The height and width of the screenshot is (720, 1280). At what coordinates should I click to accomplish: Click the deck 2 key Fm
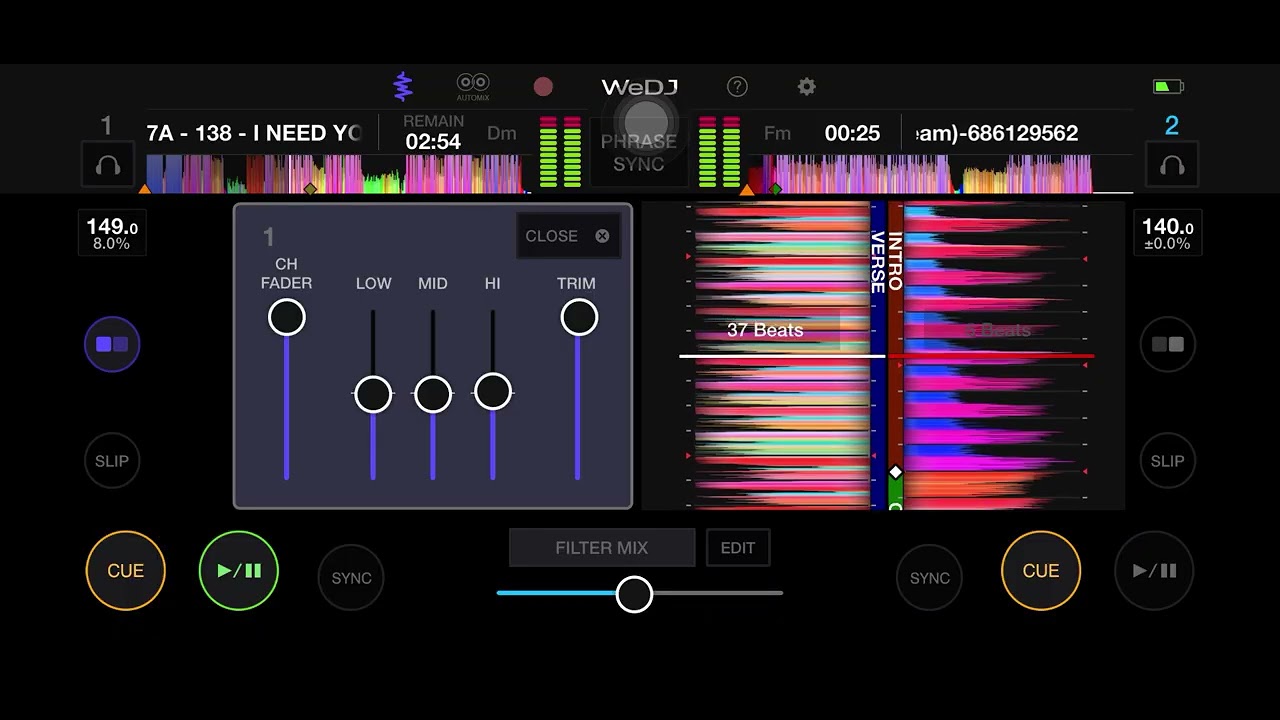coord(777,133)
